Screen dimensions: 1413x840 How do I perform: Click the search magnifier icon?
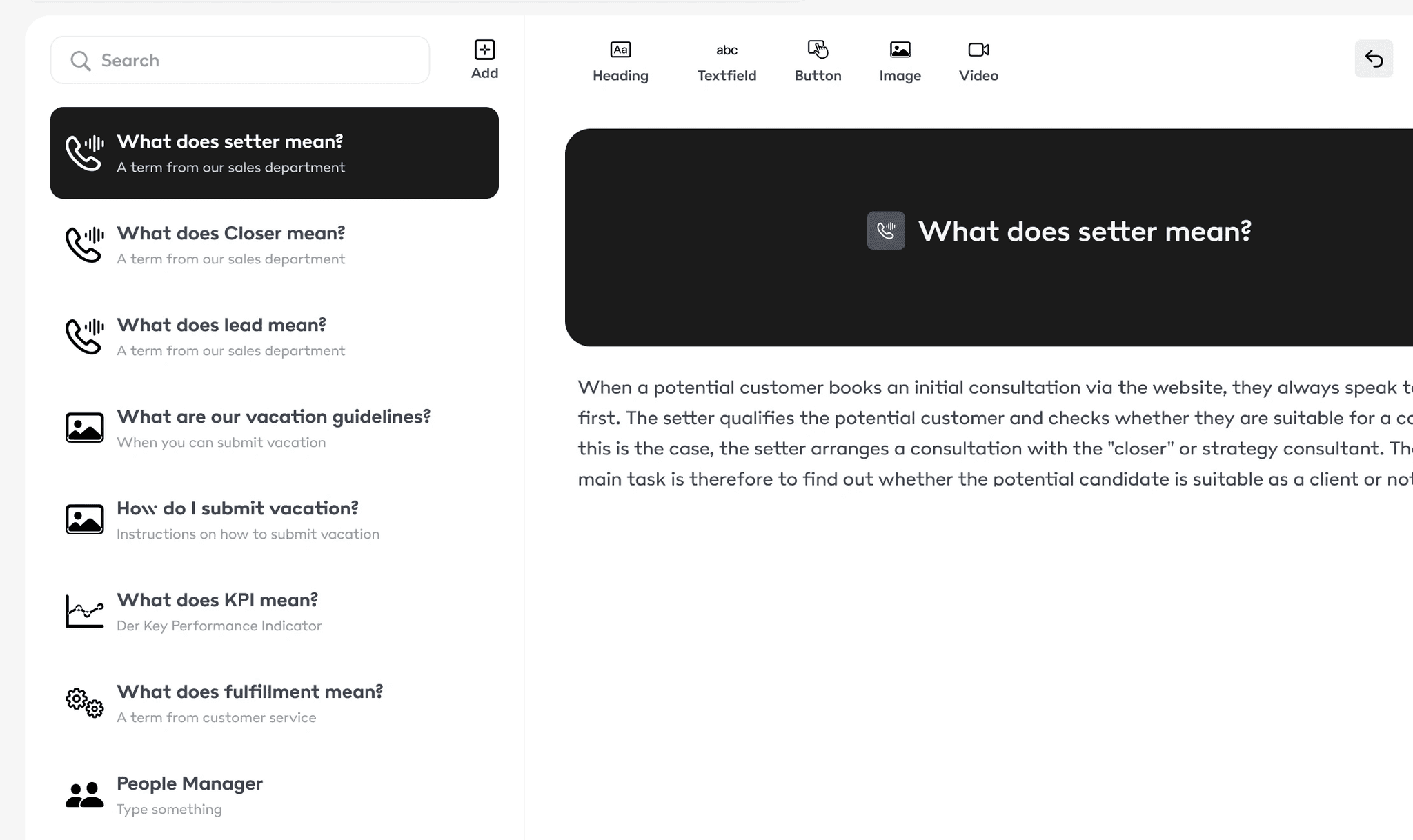[x=81, y=61]
